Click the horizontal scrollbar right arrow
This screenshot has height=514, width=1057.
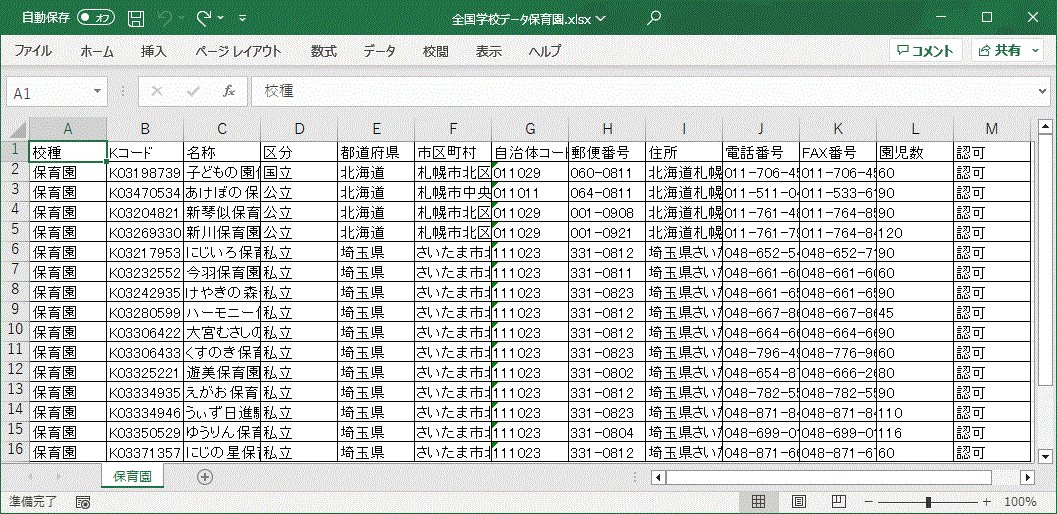1027,477
